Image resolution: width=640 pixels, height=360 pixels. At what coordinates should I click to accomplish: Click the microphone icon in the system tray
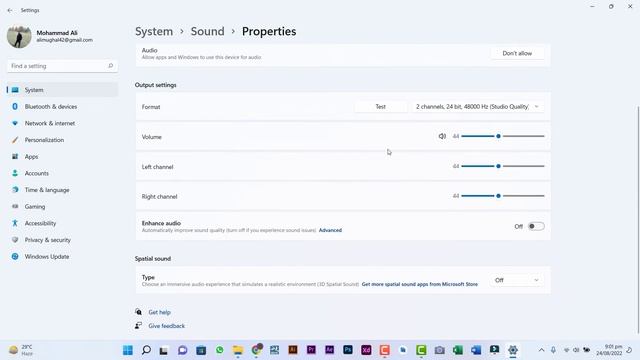[x=553, y=350]
